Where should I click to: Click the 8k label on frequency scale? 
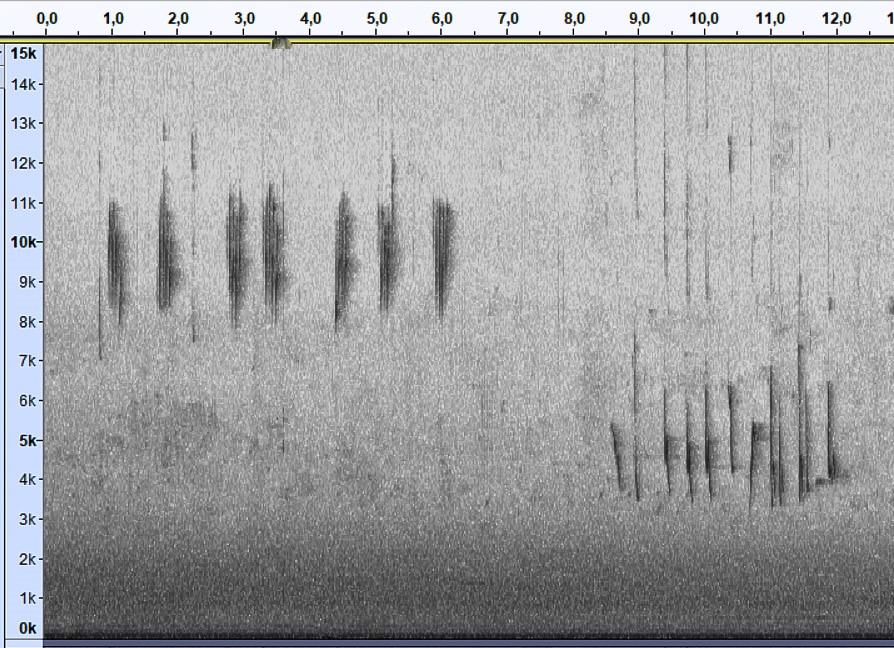27,322
